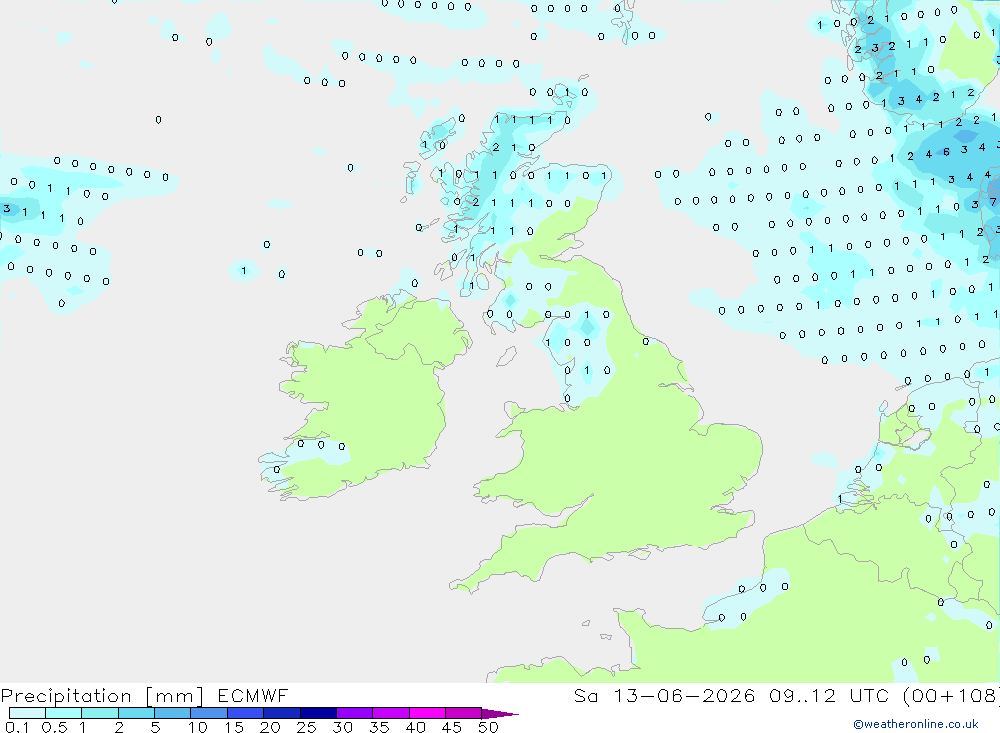Click the '7' value at the right map edge

coord(992,202)
